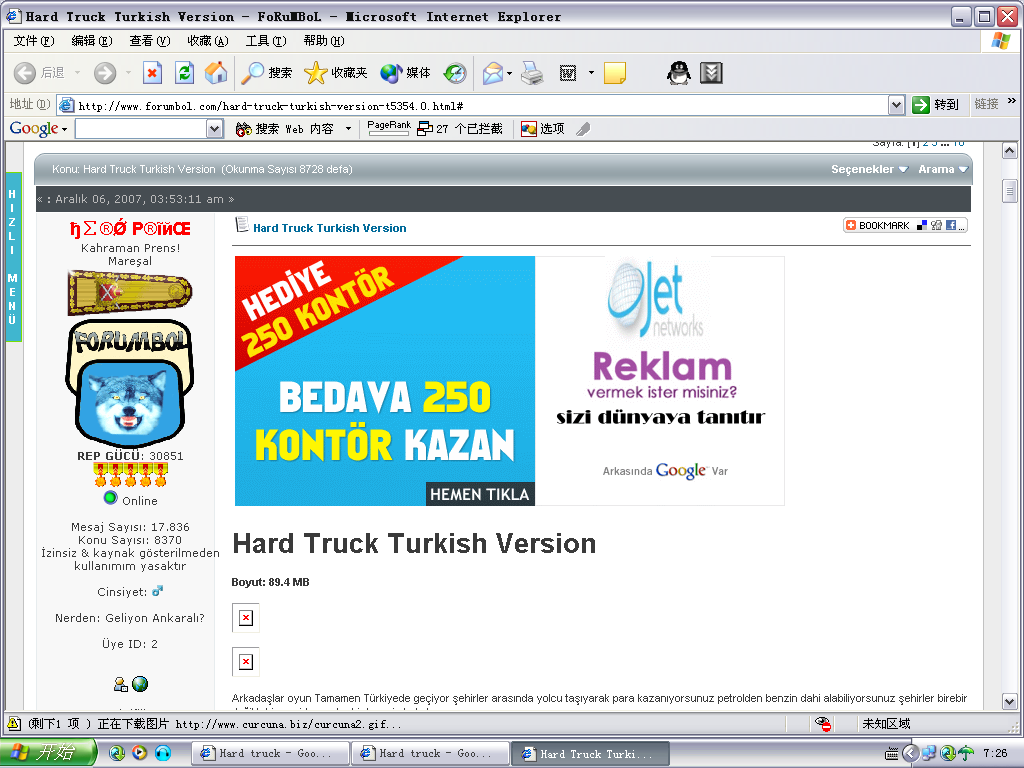Open the Forward button history dropdown arrow

point(128,72)
